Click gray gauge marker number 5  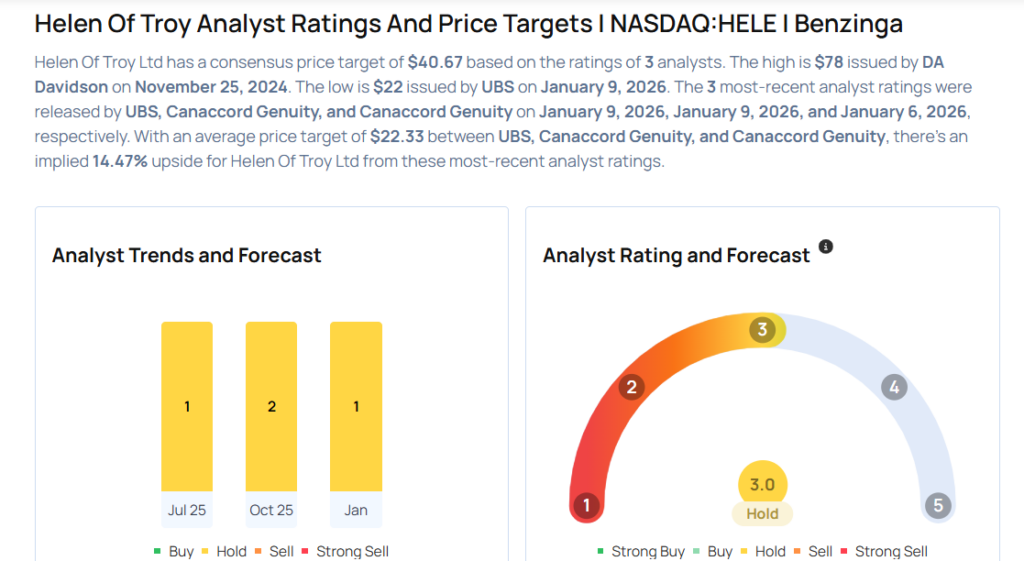[938, 506]
